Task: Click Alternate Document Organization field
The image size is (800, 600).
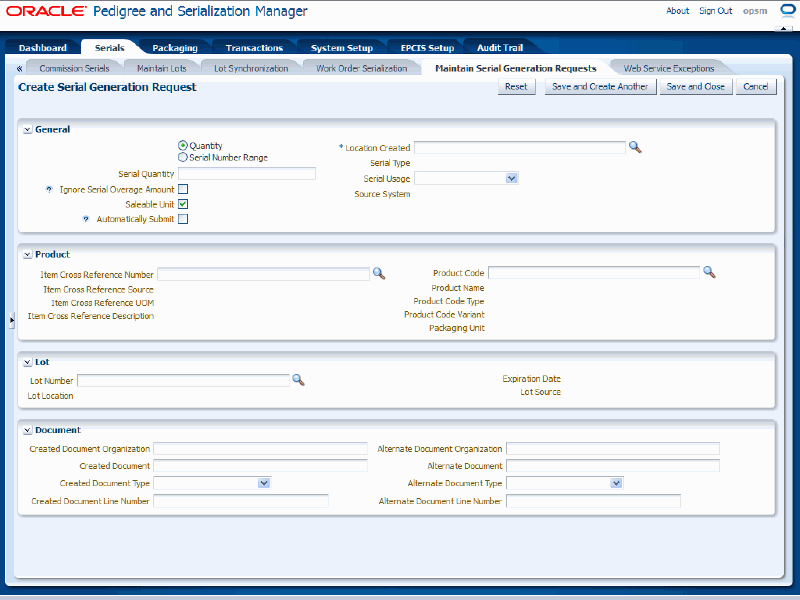Action: tap(613, 448)
